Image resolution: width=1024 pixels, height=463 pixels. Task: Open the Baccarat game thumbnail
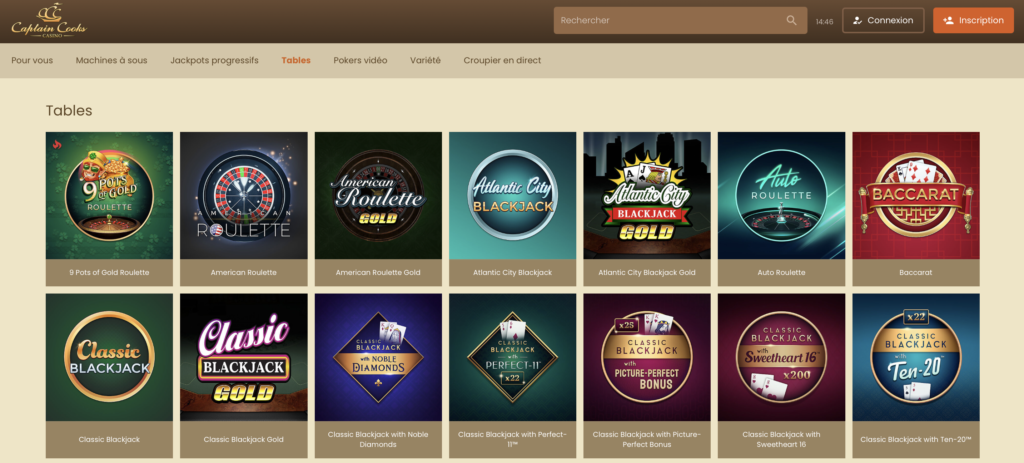point(916,195)
